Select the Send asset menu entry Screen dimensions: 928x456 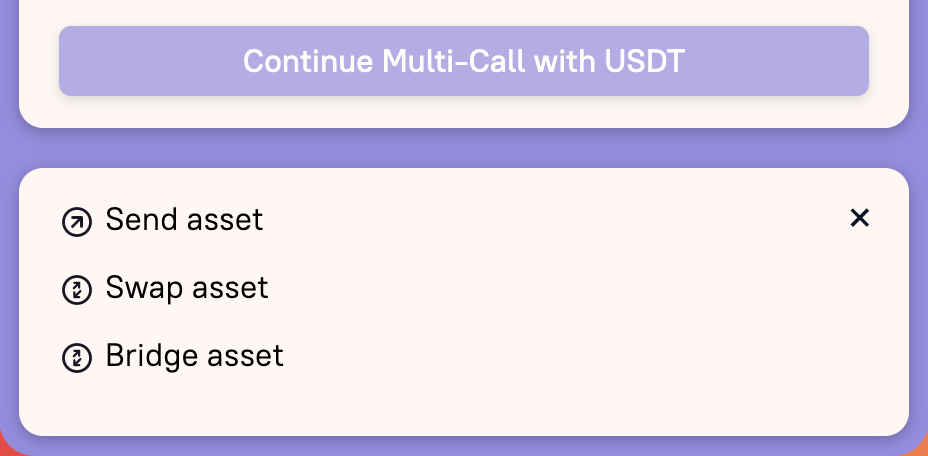(x=162, y=220)
